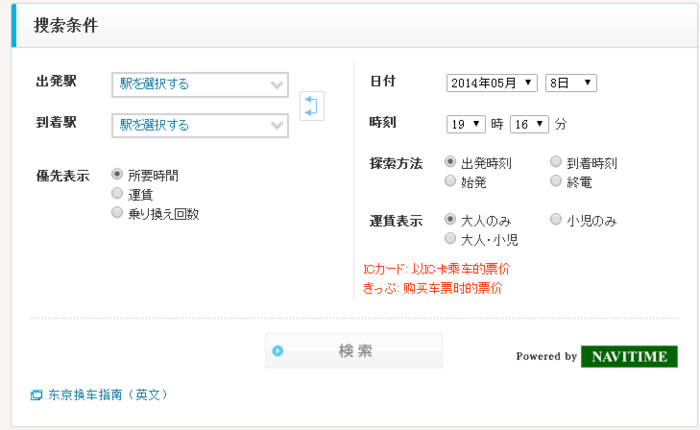This screenshot has width=700, height=430.
Task: Expand the 2014年05月 month selector
Action: [492, 83]
